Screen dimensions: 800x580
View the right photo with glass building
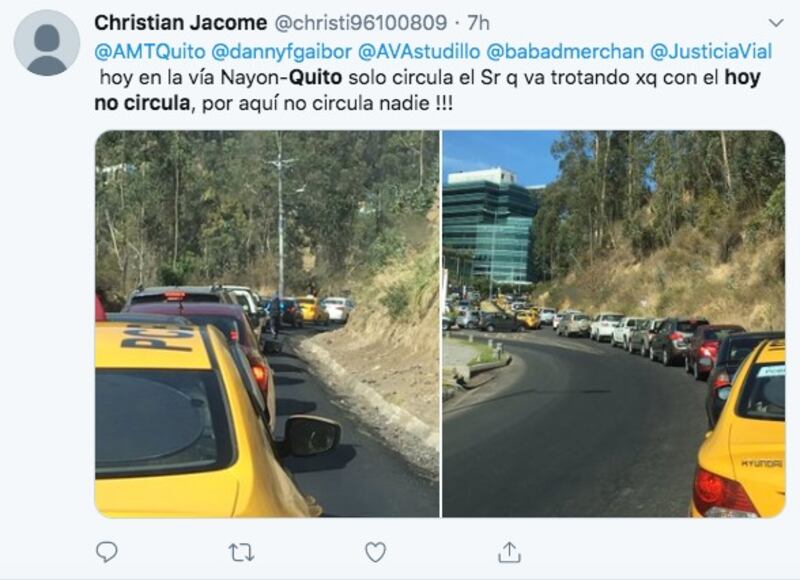(x=613, y=324)
